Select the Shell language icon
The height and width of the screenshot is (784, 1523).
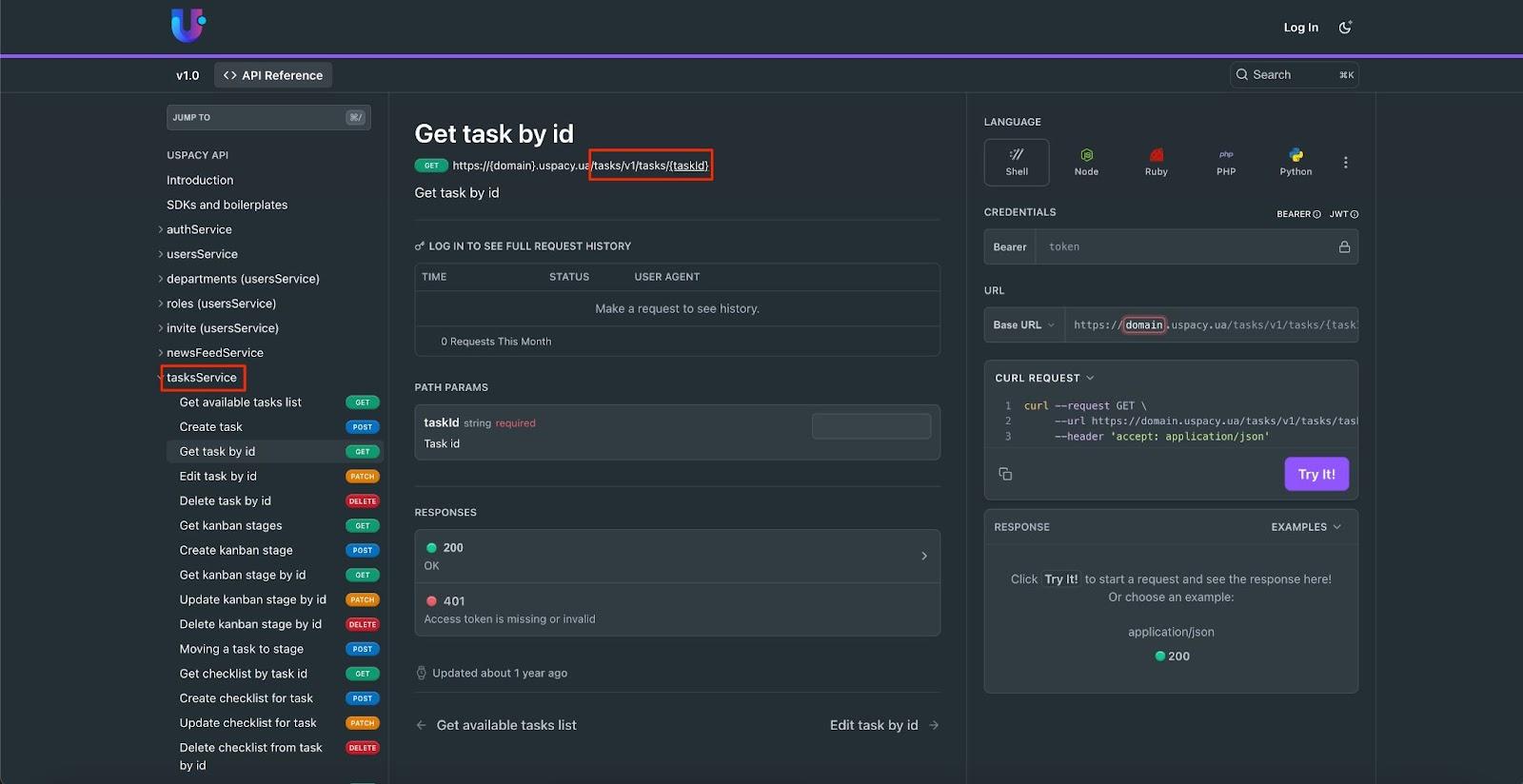pos(1017,162)
